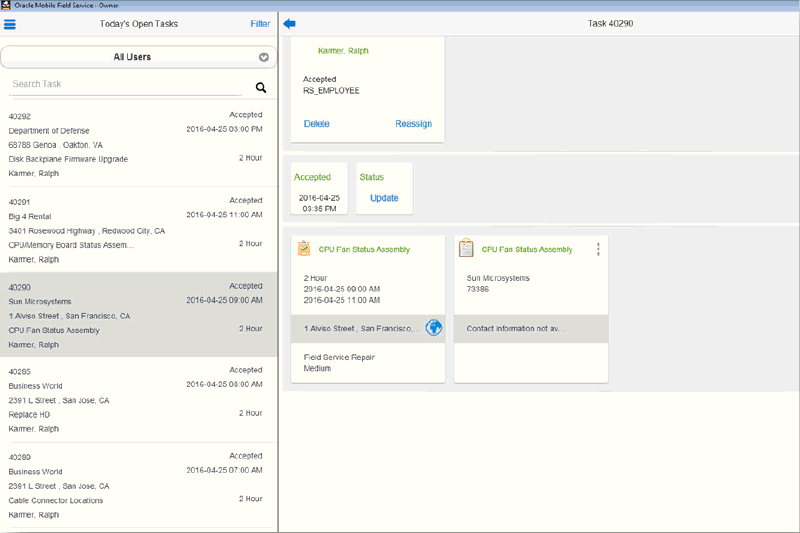Click the Task 40290 header title
800x533 pixels.
tap(610, 23)
